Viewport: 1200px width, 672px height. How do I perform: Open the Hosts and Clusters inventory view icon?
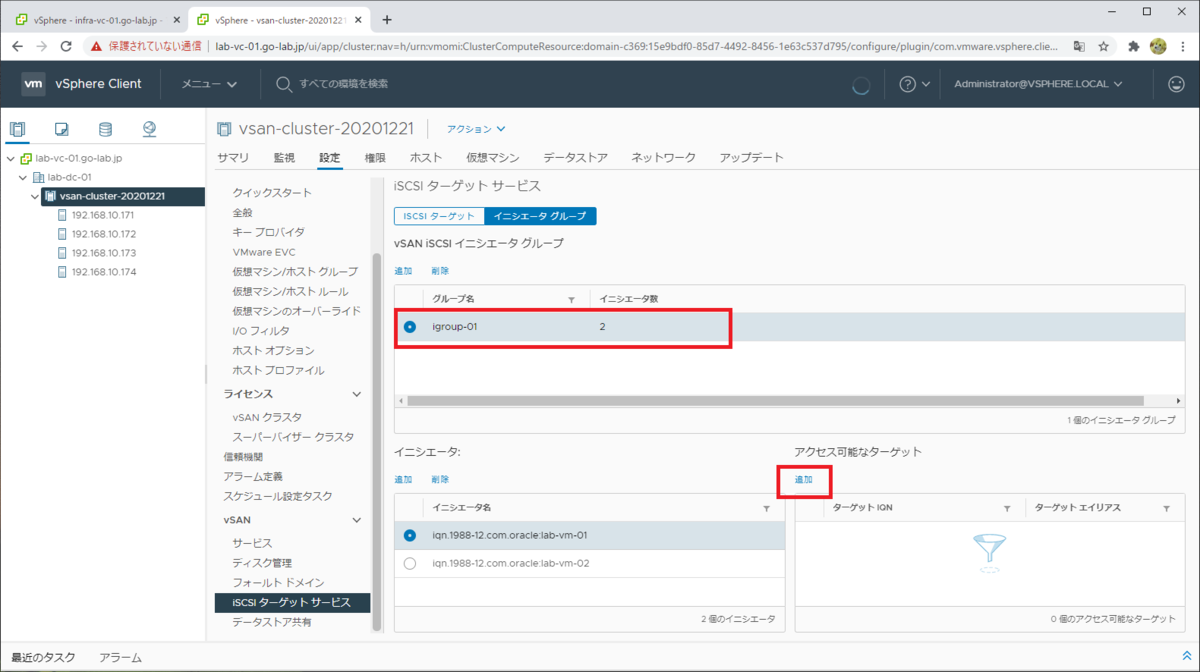pos(17,129)
